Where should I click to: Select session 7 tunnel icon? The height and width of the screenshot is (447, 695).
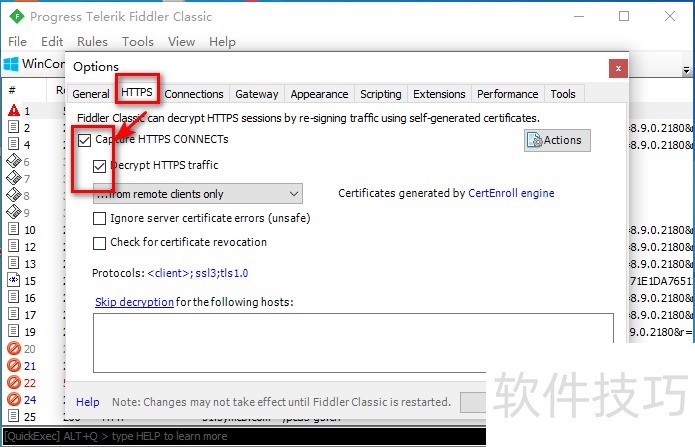(x=14, y=178)
